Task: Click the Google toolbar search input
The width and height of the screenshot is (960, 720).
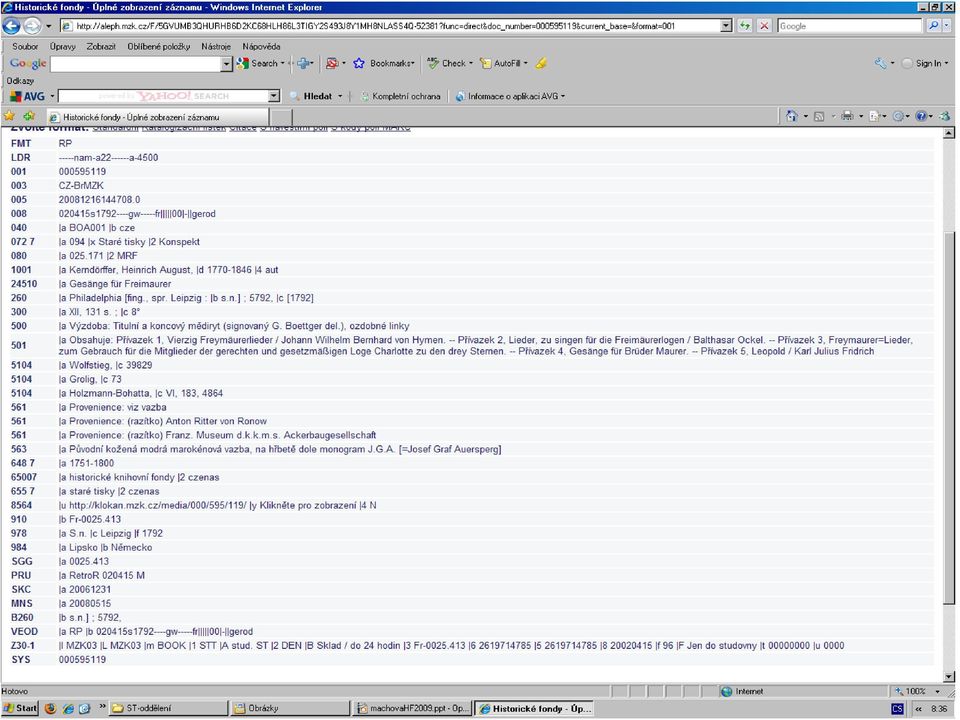Action: click(135, 64)
